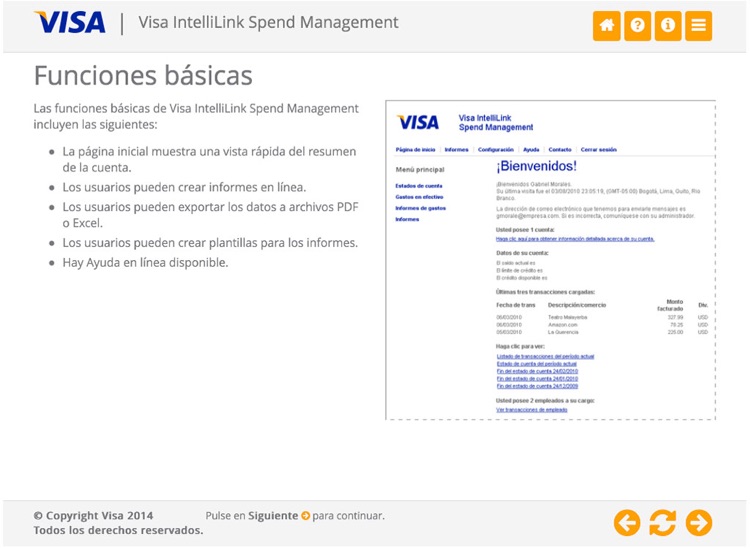Click the 'Menú principal' label in preview
This screenshot has height=548, width=750.
pyautogui.click(x=420, y=170)
